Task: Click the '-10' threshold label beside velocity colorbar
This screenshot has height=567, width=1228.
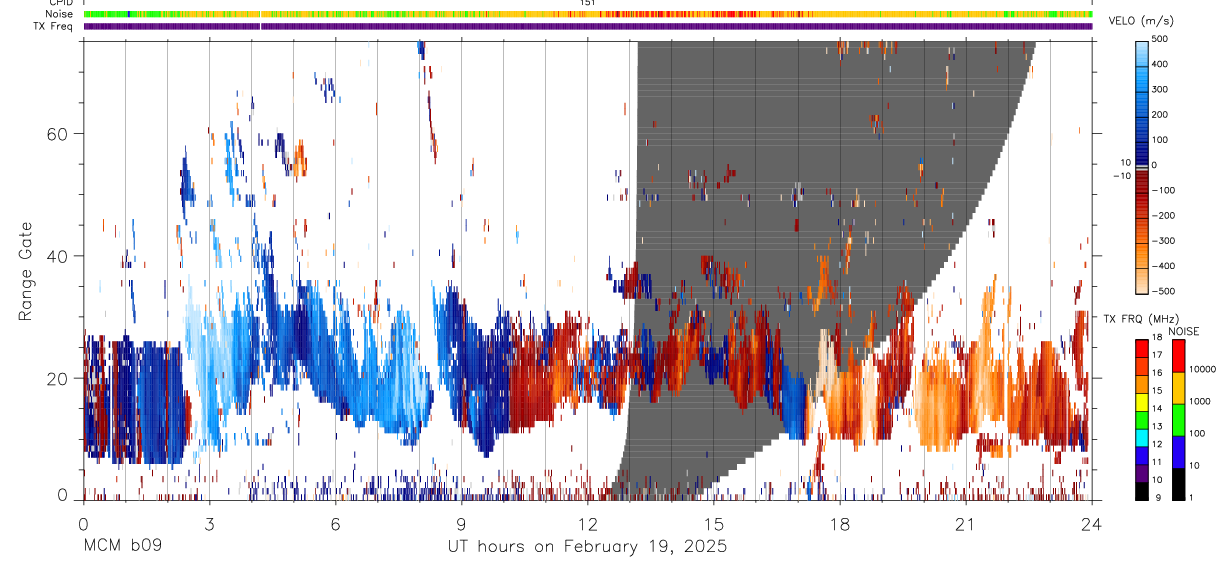Action: (x=1120, y=175)
